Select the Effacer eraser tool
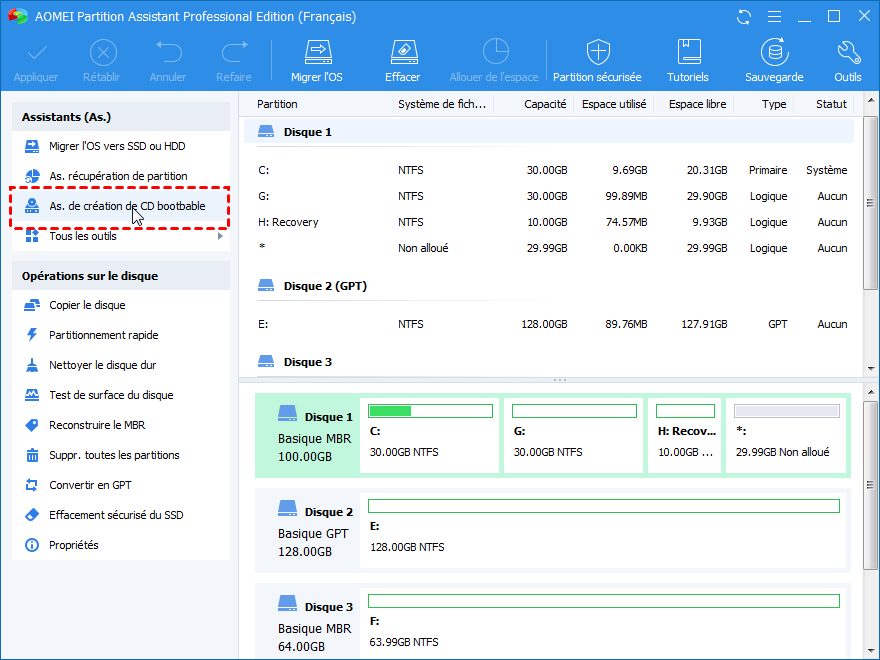Image resolution: width=880 pixels, height=660 pixels. tap(402, 53)
